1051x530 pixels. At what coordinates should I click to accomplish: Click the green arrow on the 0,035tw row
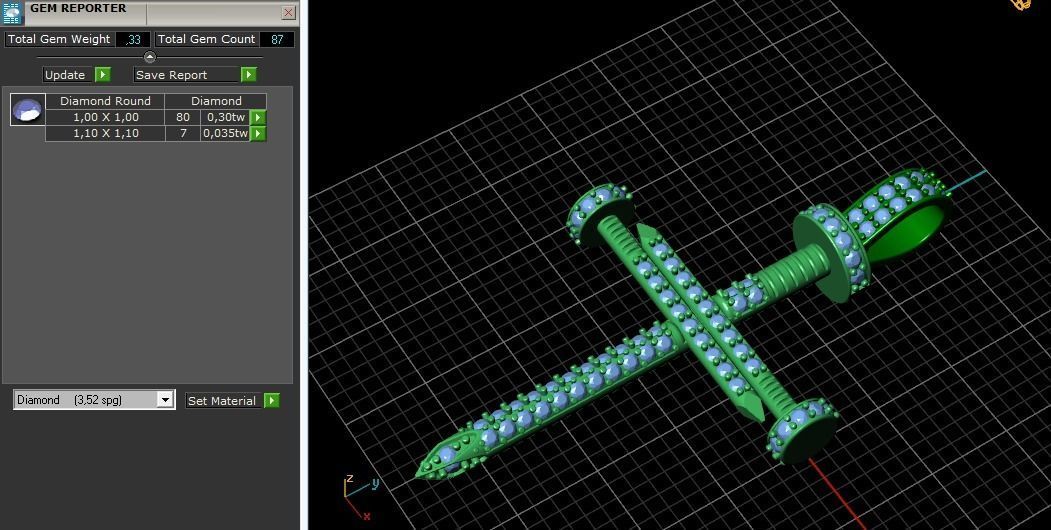pos(257,133)
